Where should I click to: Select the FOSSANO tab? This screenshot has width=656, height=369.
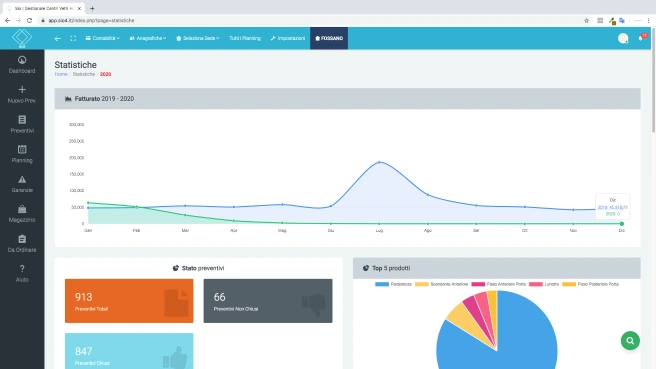pyautogui.click(x=329, y=38)
